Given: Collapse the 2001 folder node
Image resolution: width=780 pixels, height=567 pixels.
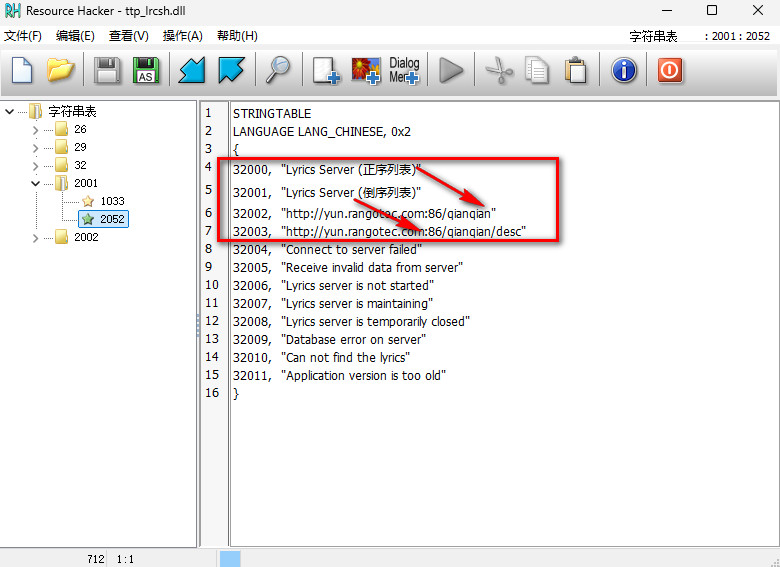Looking at the screenshot, I should point(36,183).
